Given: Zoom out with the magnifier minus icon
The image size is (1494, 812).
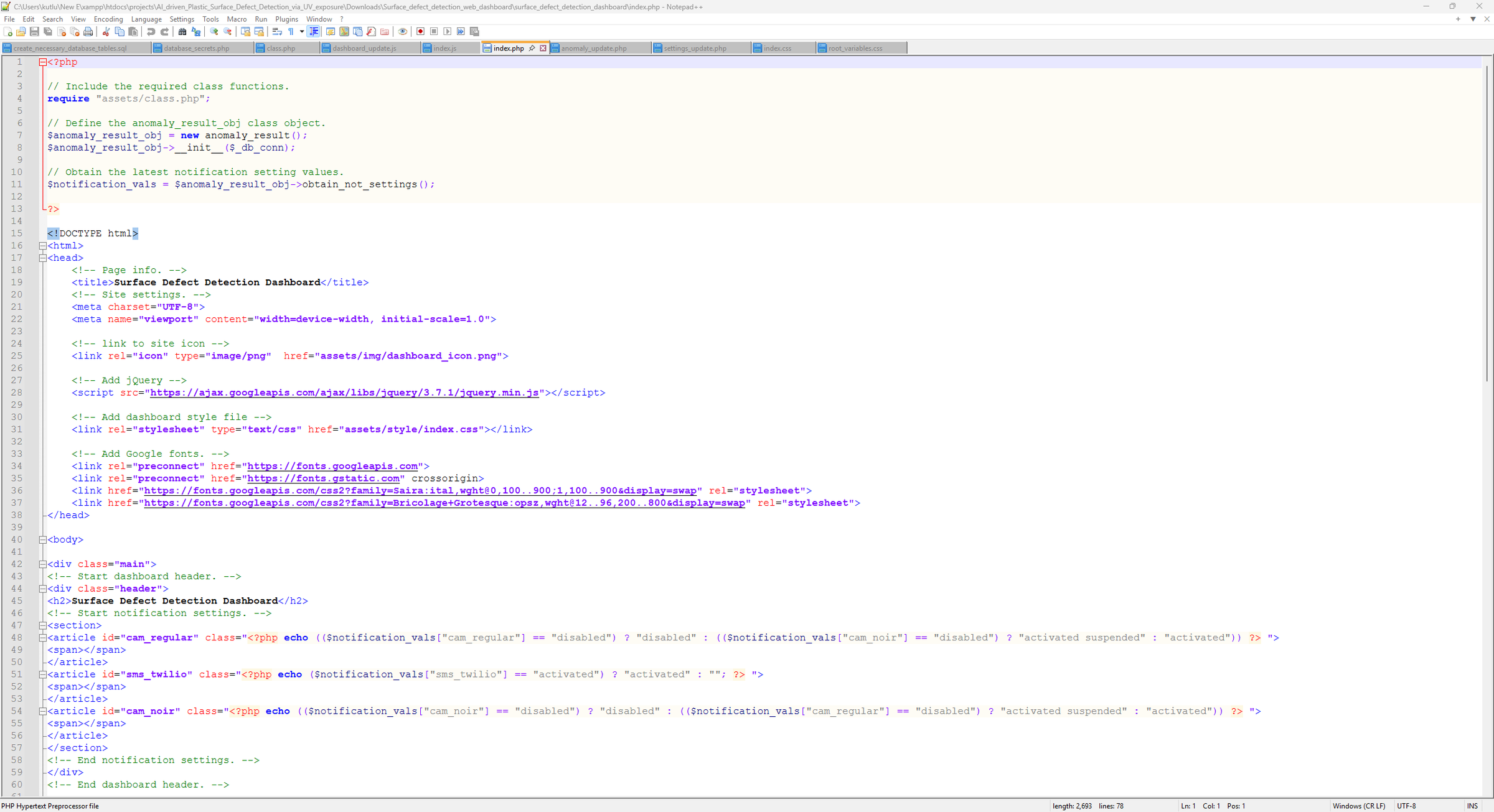Looking at the screenshot, I should (227, 31).
